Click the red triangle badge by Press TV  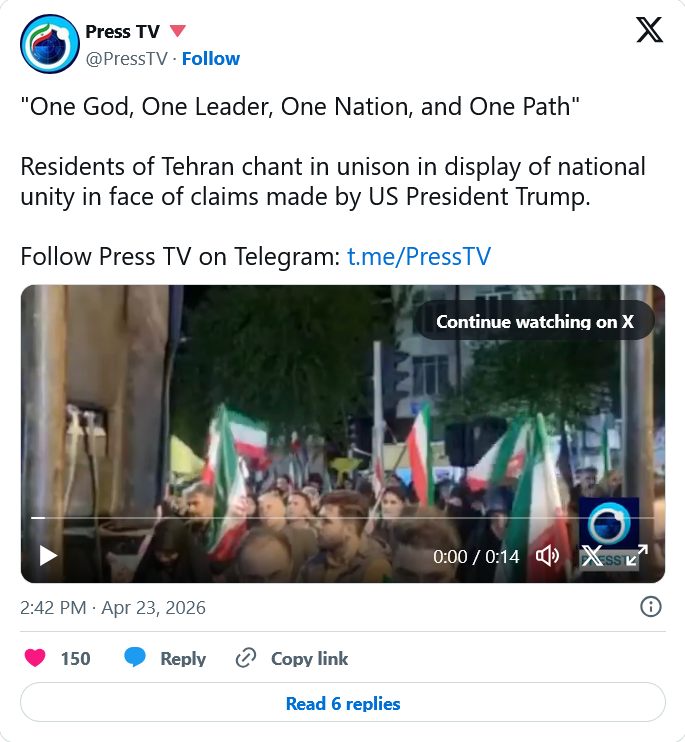pos(177,31)
